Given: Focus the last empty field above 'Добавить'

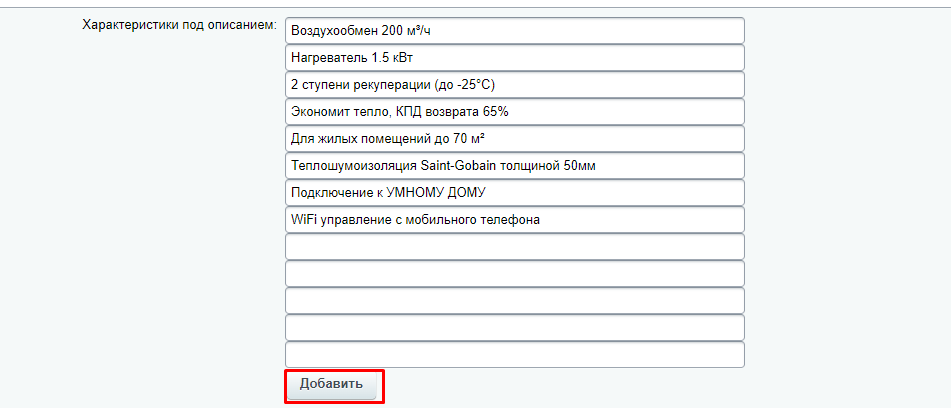Looking at the screenshot, I should (x=514, y=355).
